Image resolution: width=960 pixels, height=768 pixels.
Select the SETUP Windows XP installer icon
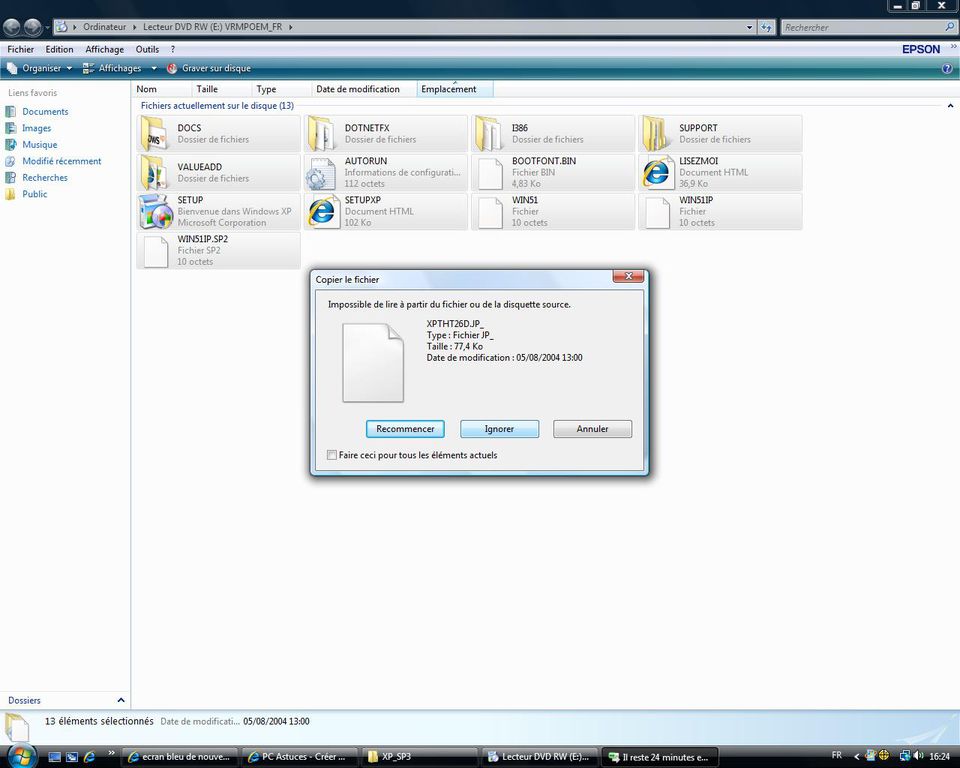[x=154, y=211]
